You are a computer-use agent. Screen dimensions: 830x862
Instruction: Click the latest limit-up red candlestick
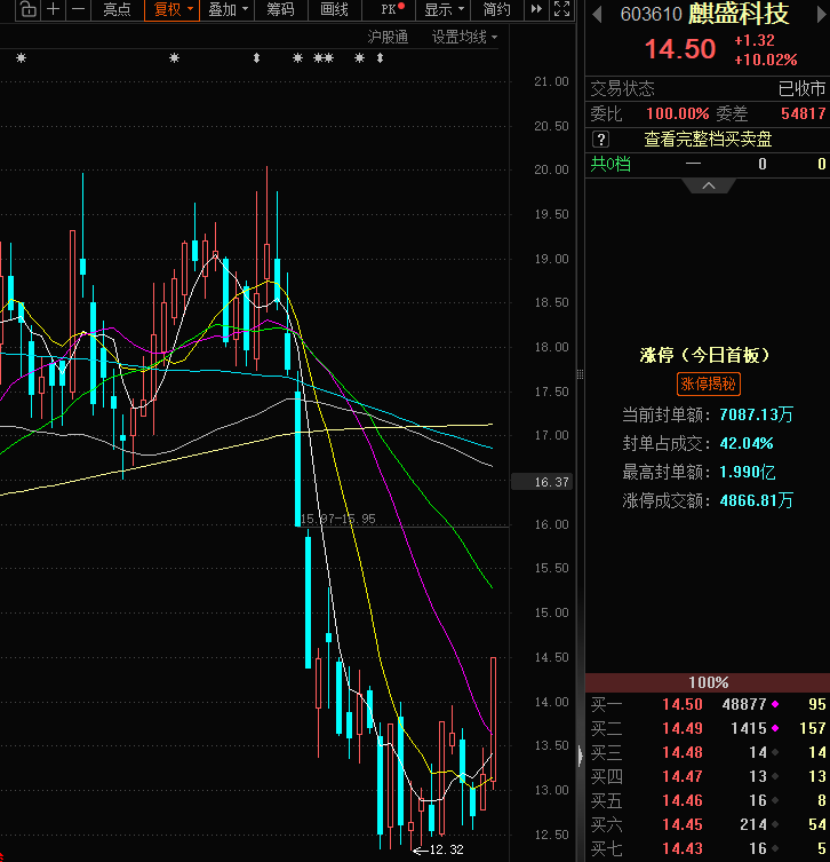[x=493, y=719]
